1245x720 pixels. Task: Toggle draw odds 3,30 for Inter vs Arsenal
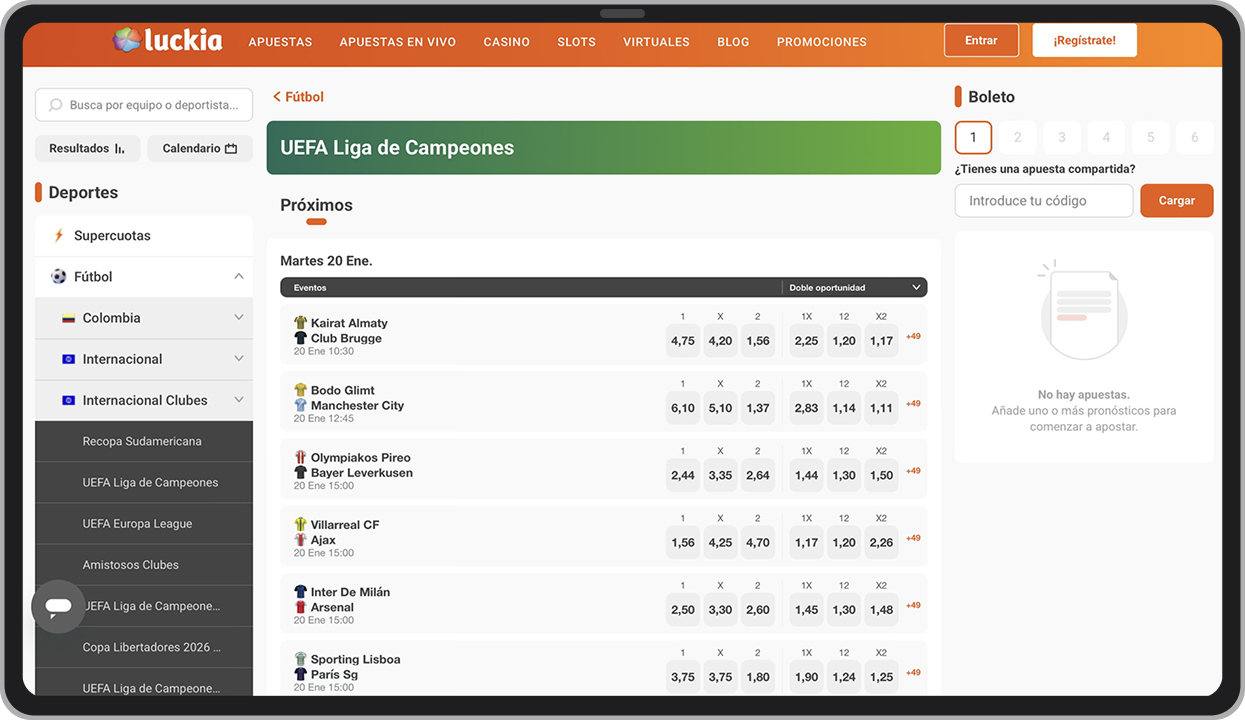tap(720, 610)
